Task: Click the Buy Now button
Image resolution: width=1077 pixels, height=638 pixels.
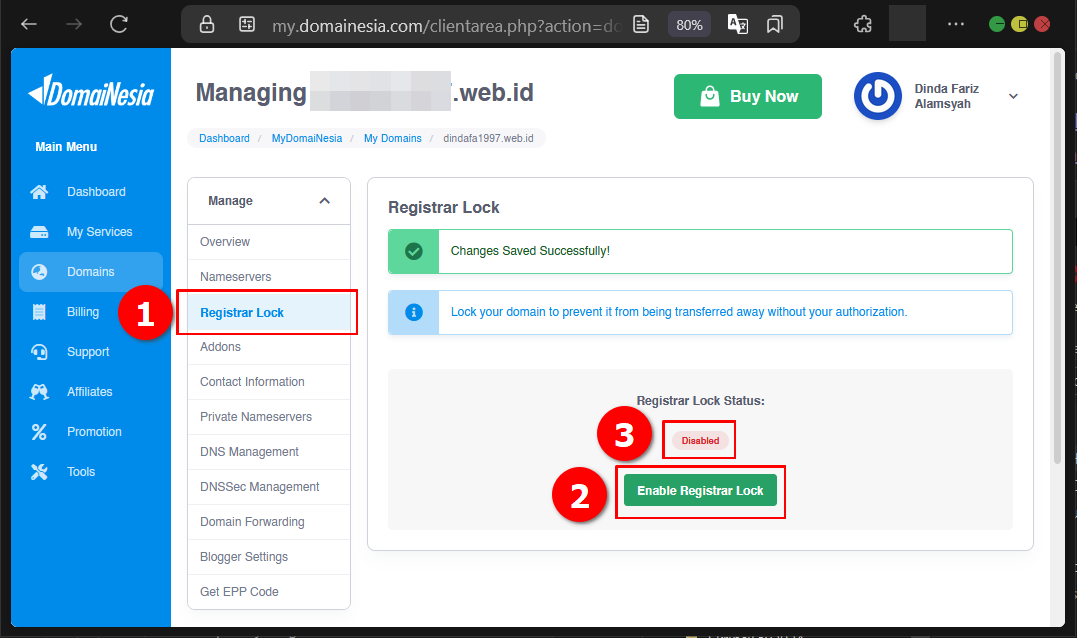Action: point(747,96)
